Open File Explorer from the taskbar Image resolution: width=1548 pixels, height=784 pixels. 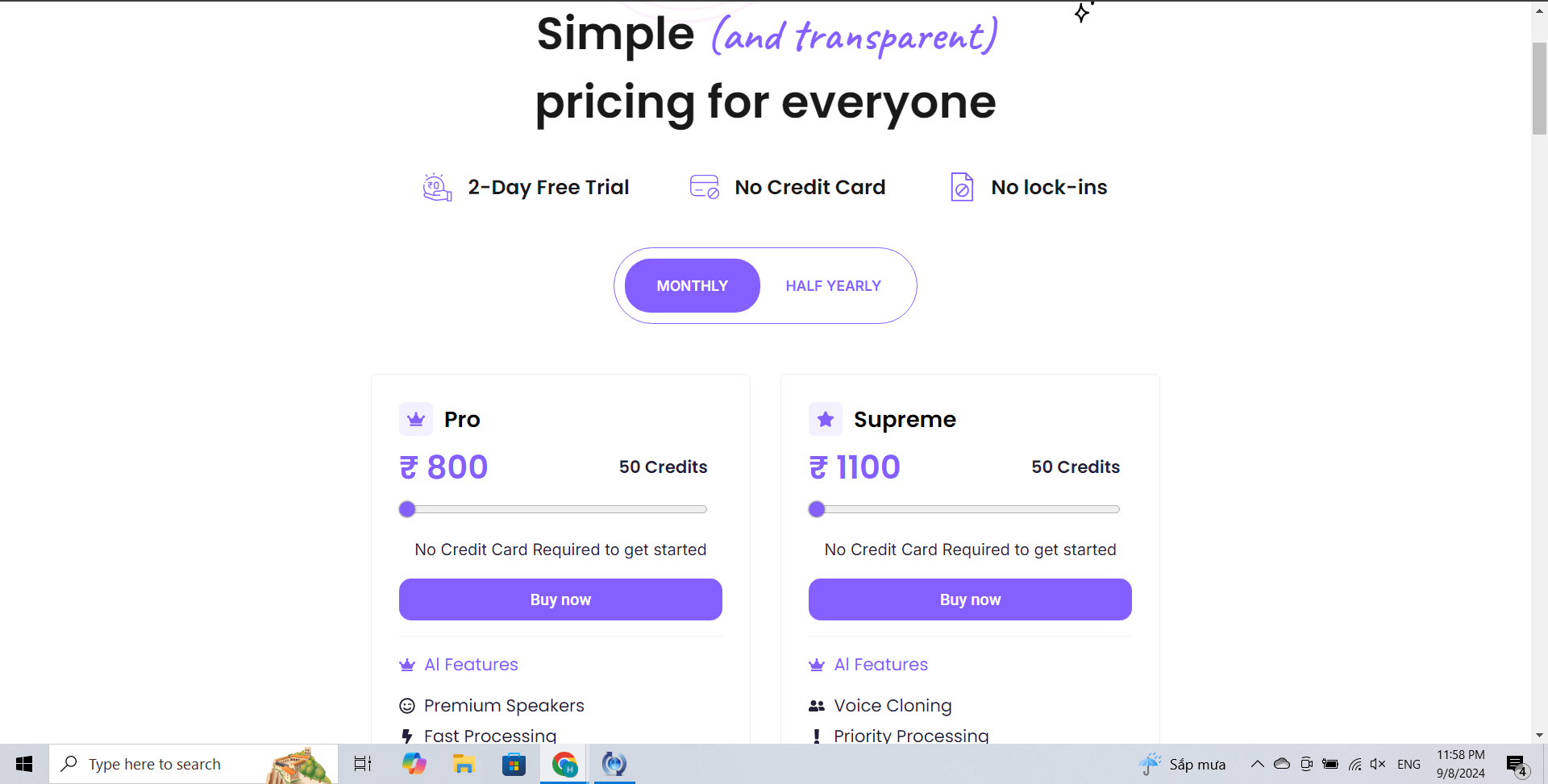tap(464, 764)
